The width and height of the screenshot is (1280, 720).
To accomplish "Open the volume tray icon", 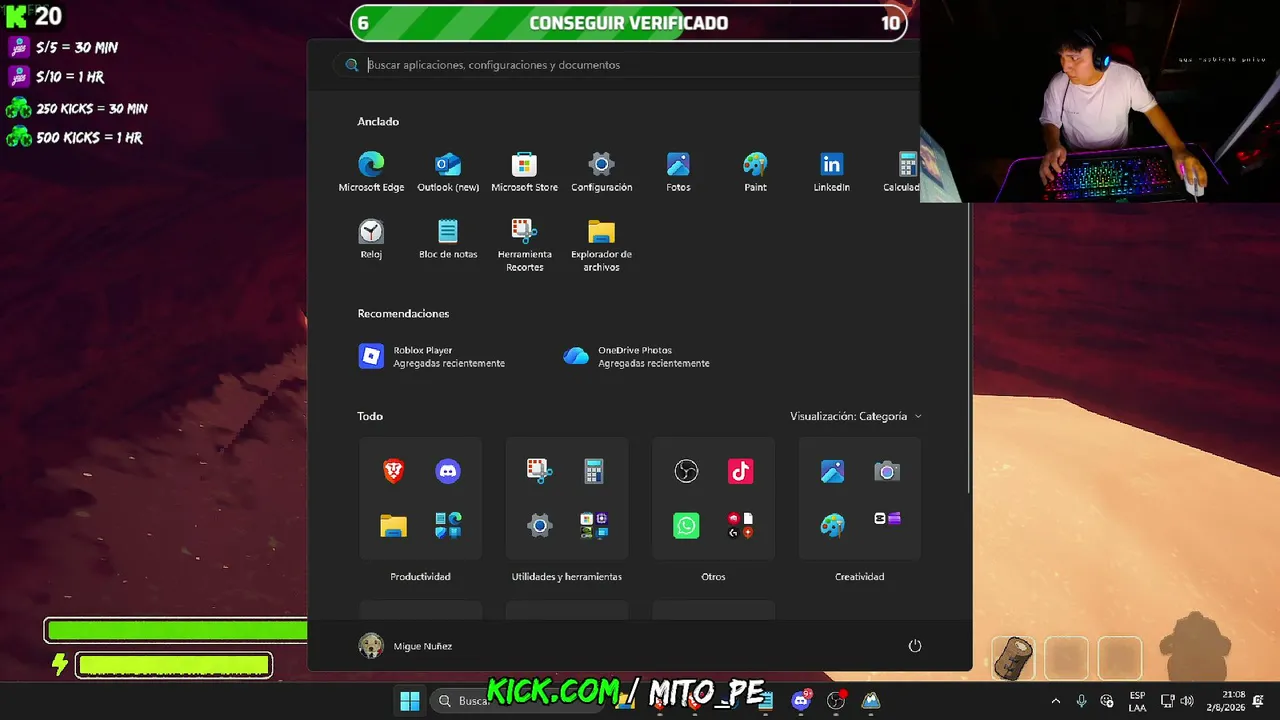I will [1187, 701].
